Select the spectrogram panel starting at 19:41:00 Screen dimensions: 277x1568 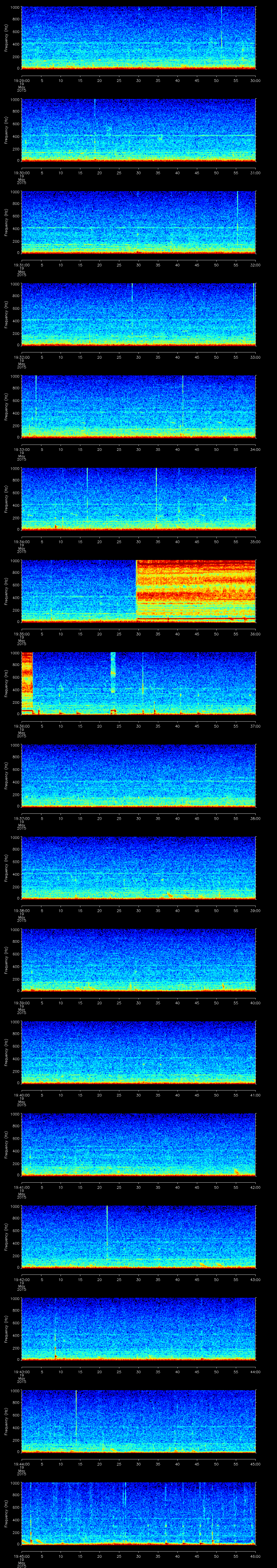click(138, 1144)
